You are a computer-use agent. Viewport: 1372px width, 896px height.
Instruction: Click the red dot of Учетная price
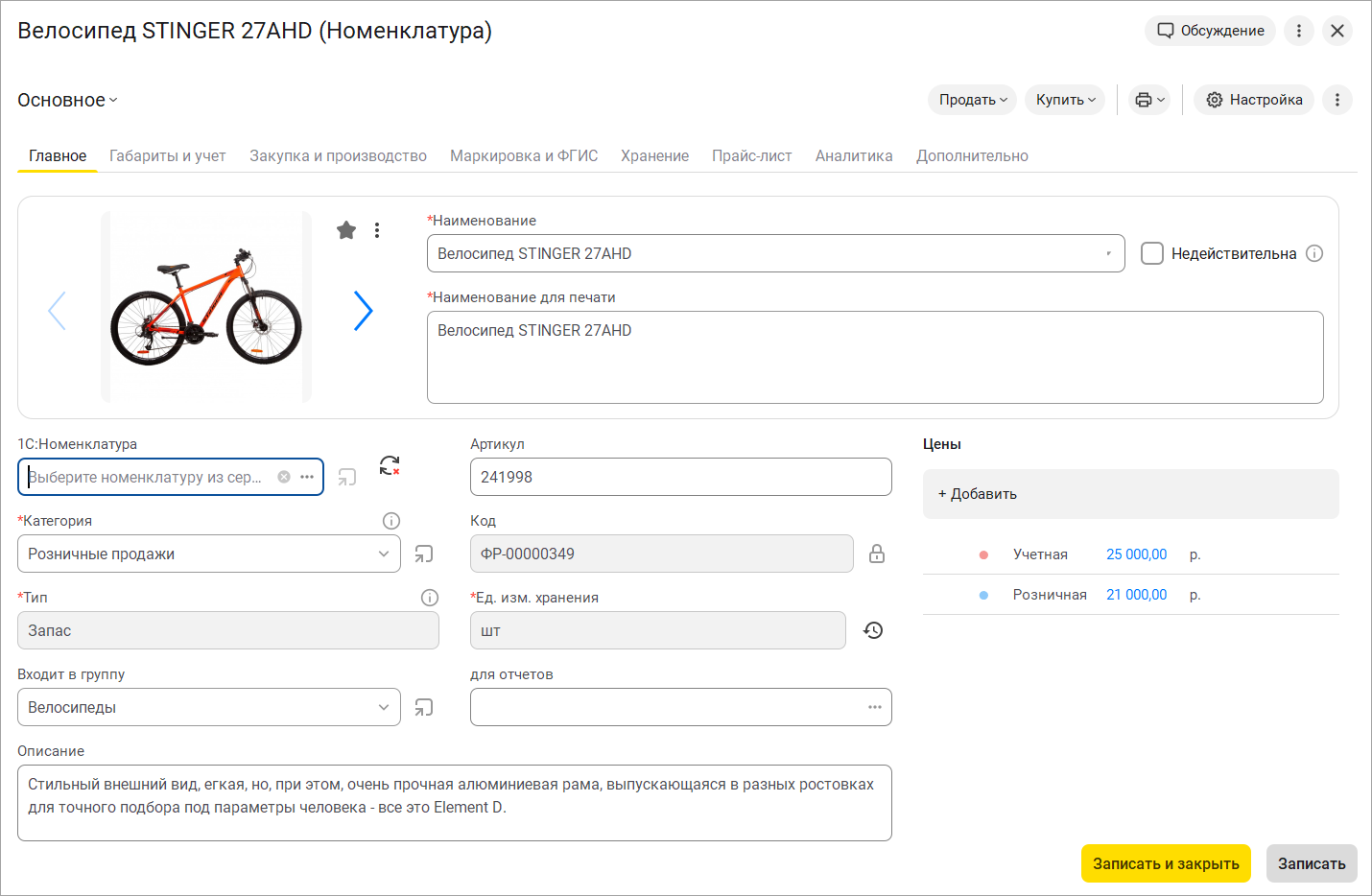click(983, 554)
